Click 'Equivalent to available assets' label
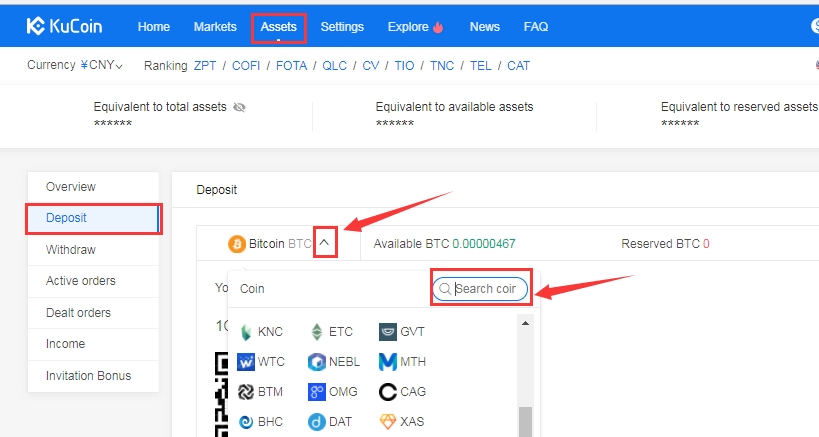Image resolution: width=819 pixels, height=437 pixels. 454,107
